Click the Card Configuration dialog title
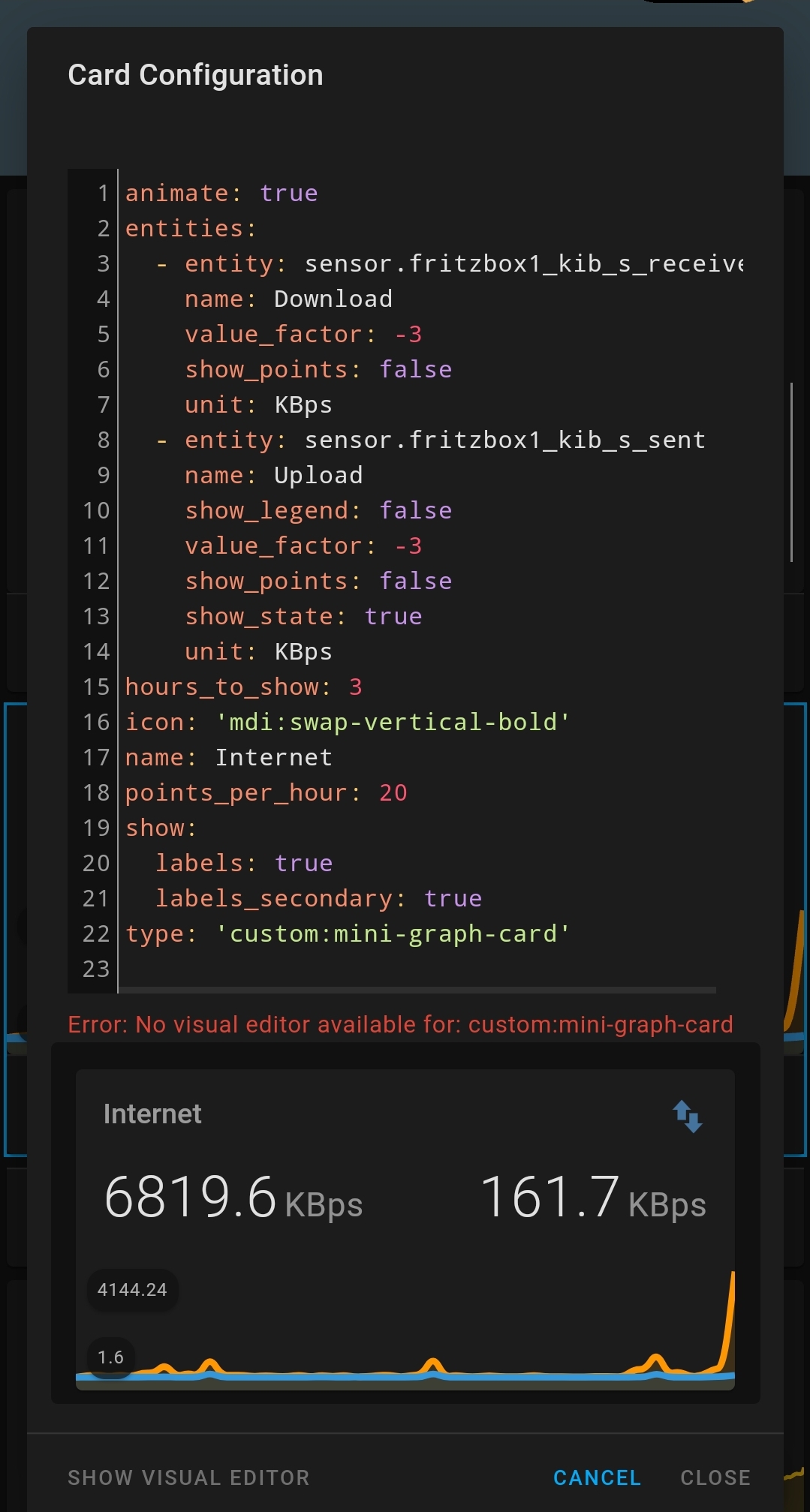The height and width of the screenshot is (1512, 810). 195,74
